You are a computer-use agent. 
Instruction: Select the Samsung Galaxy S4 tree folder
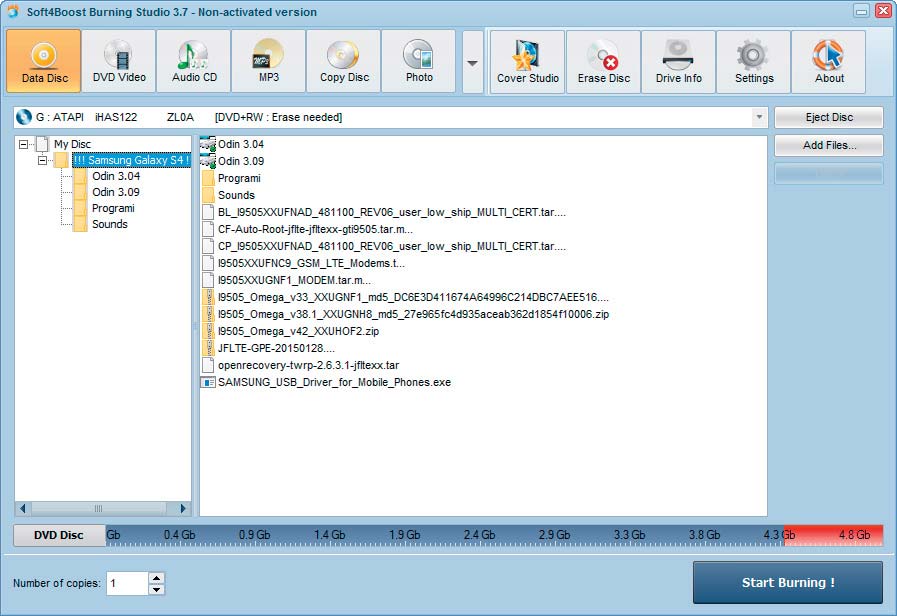(x=131, y=160)
